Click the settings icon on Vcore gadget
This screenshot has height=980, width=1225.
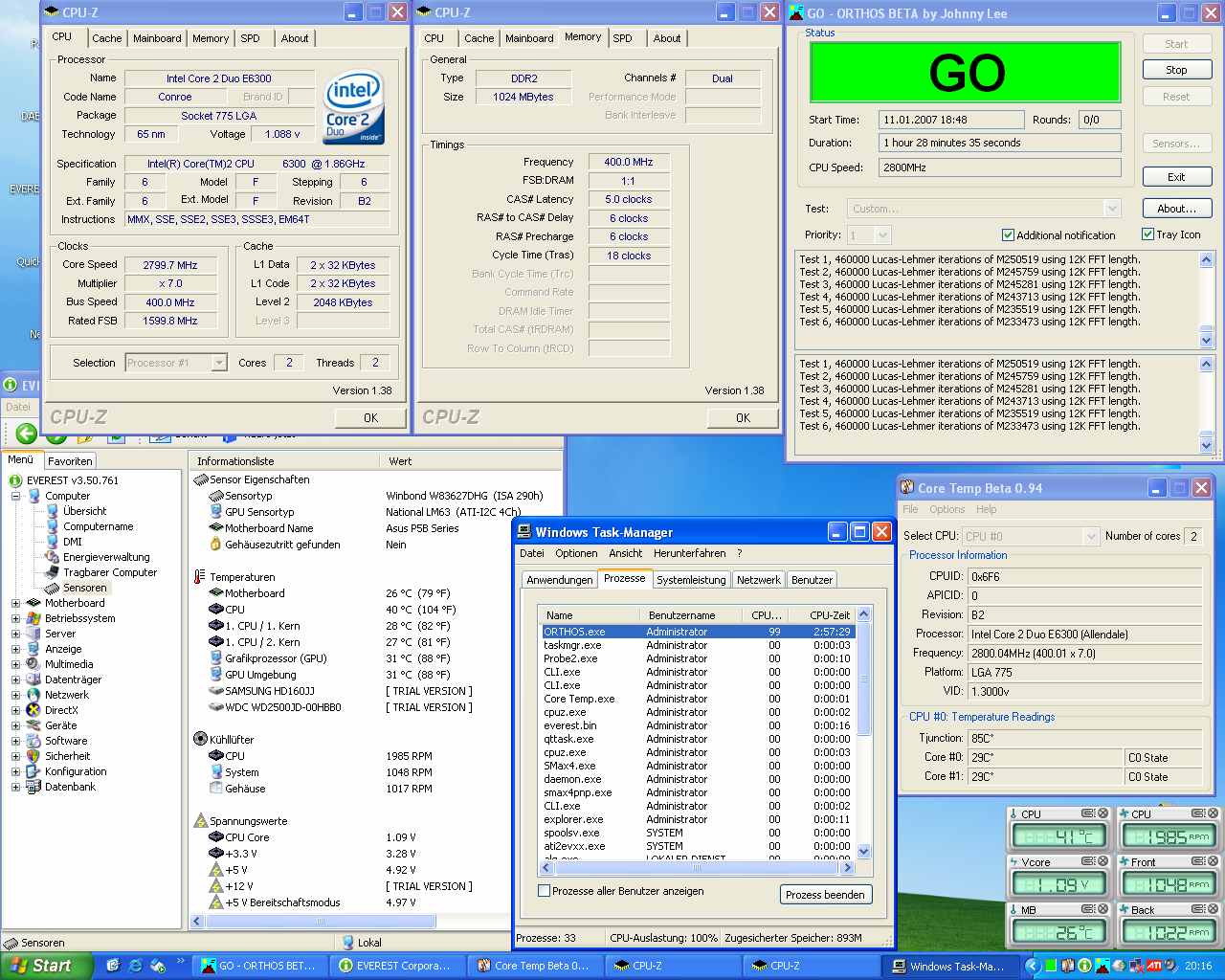coord(1087,861)
